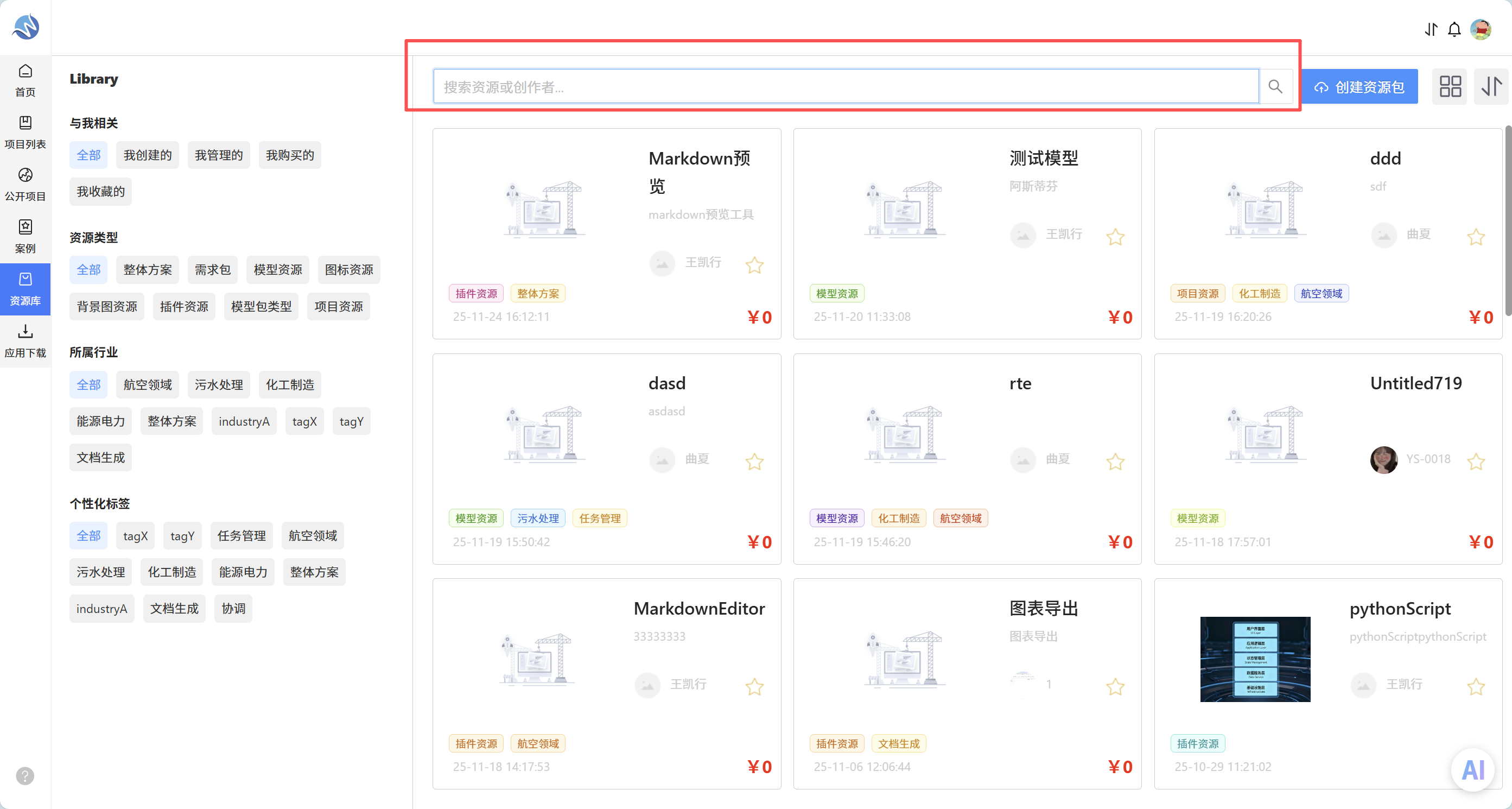The height and width of the screenshot is (809, 1512).
Task: Open the pythonScript thumbnail image
Action: tap(1255, 659)
